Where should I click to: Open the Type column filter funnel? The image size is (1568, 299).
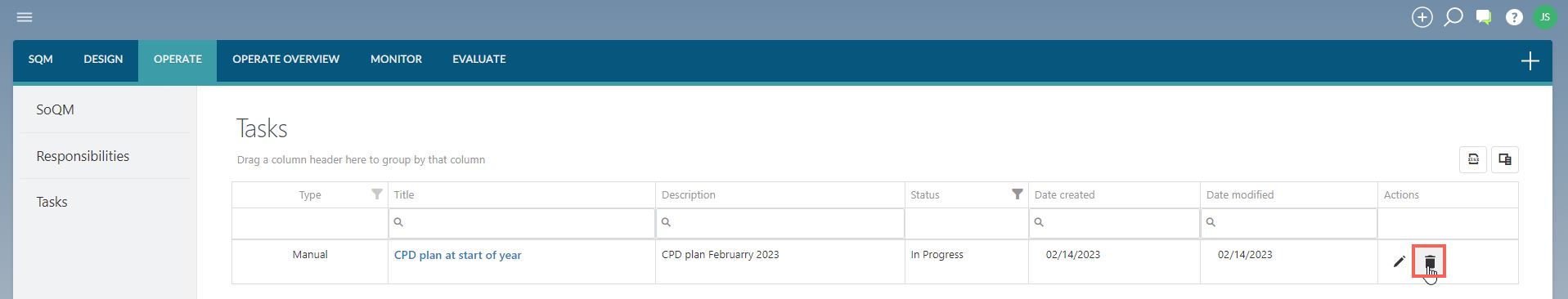(x=377, y=194)
